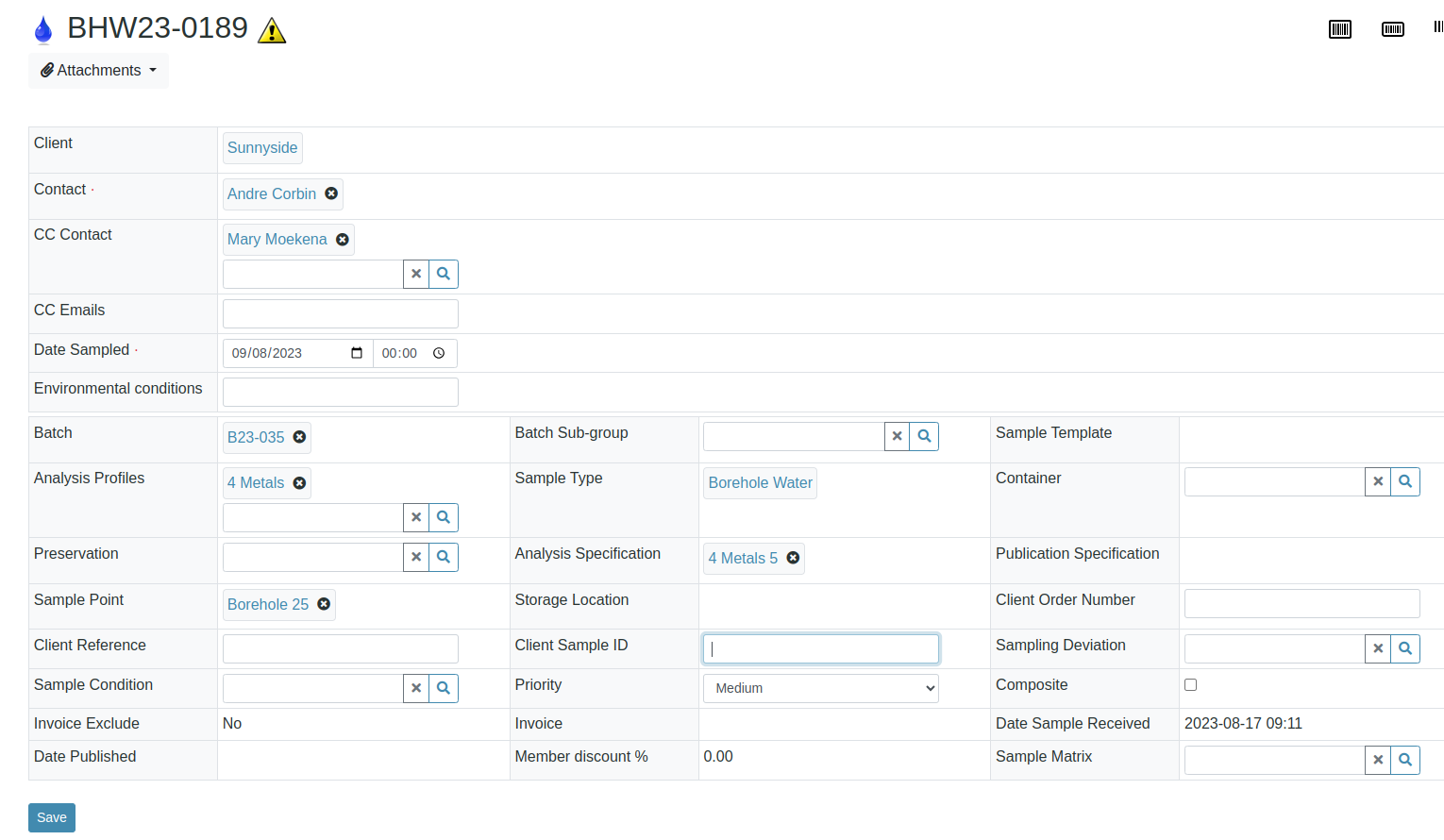
Task: Click the Batch Sub-group search magnifier
Action: tap(923, 436)
